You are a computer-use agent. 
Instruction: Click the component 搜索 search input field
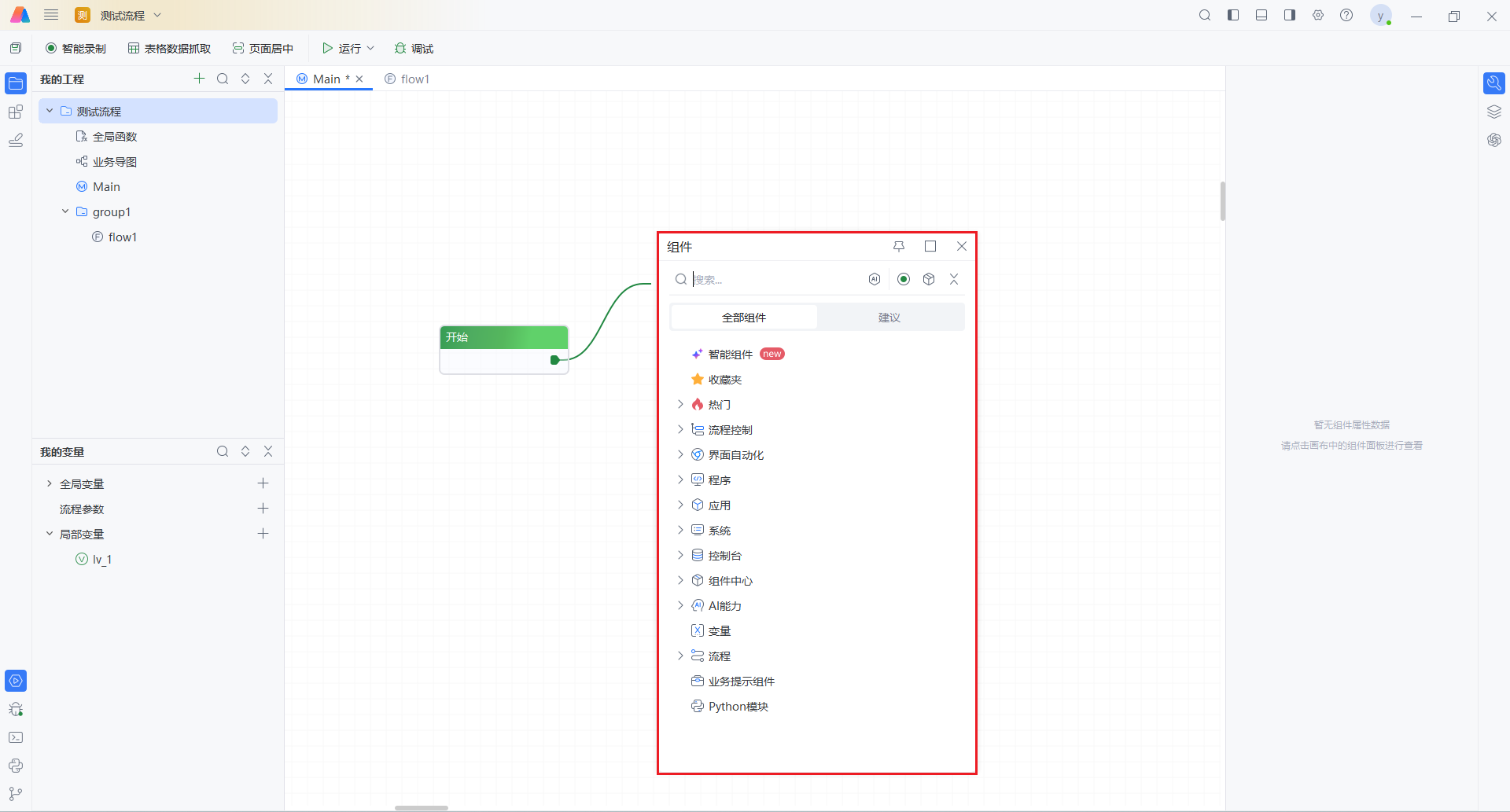pos(775,280)
